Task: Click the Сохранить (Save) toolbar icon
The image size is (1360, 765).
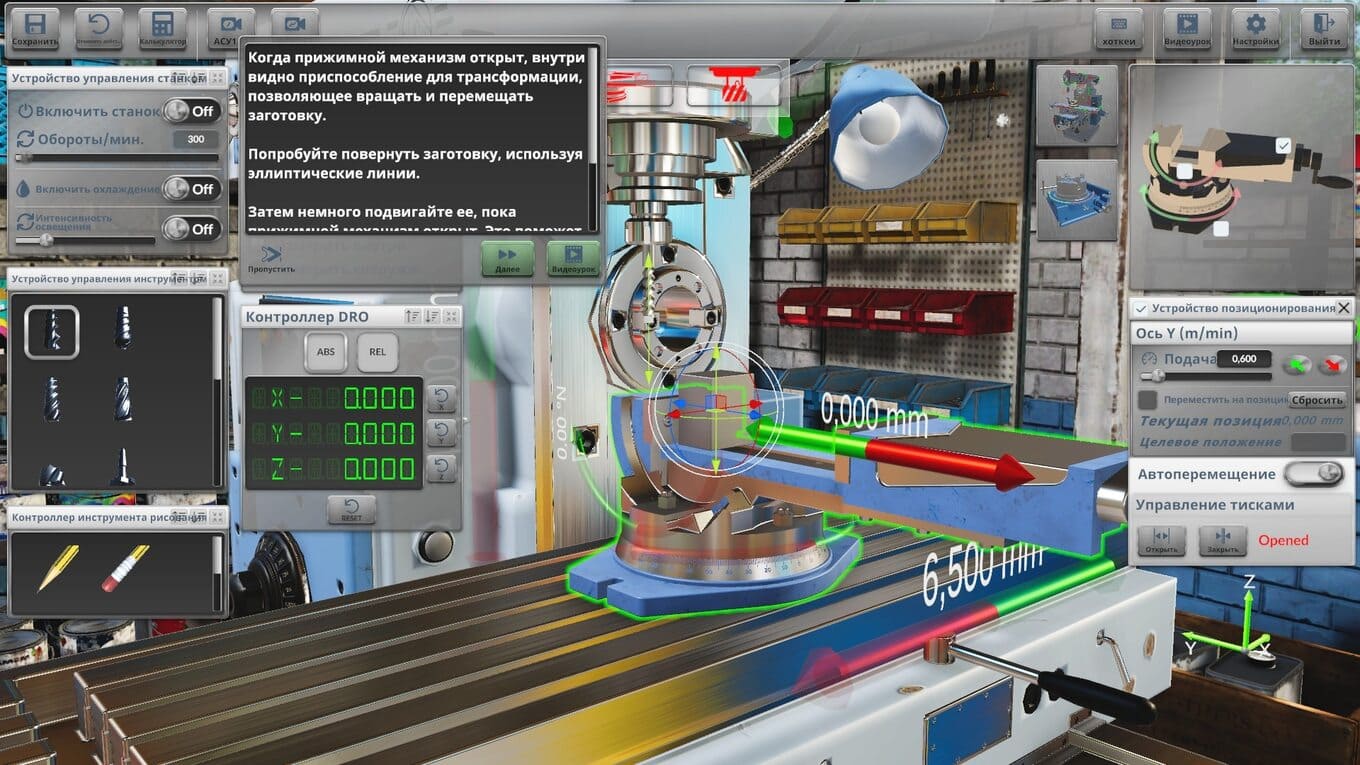Action: 35,29
